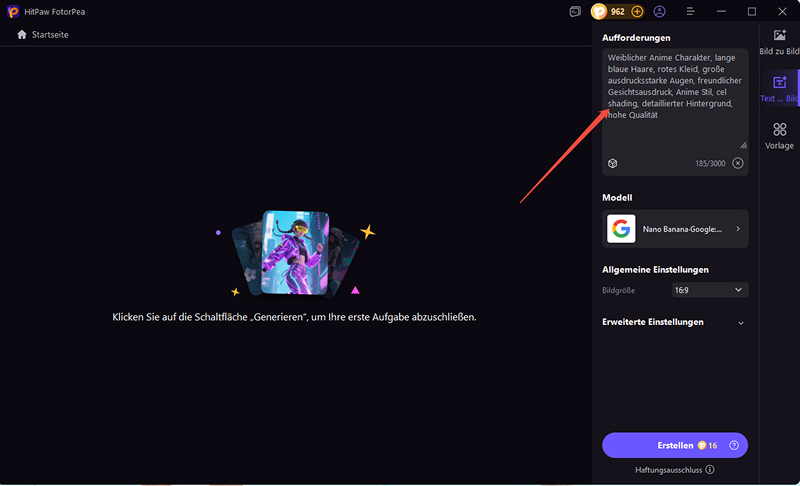The image size is (800, 486).
Task: Click the Startseite home icon
Action: [22, 35]
